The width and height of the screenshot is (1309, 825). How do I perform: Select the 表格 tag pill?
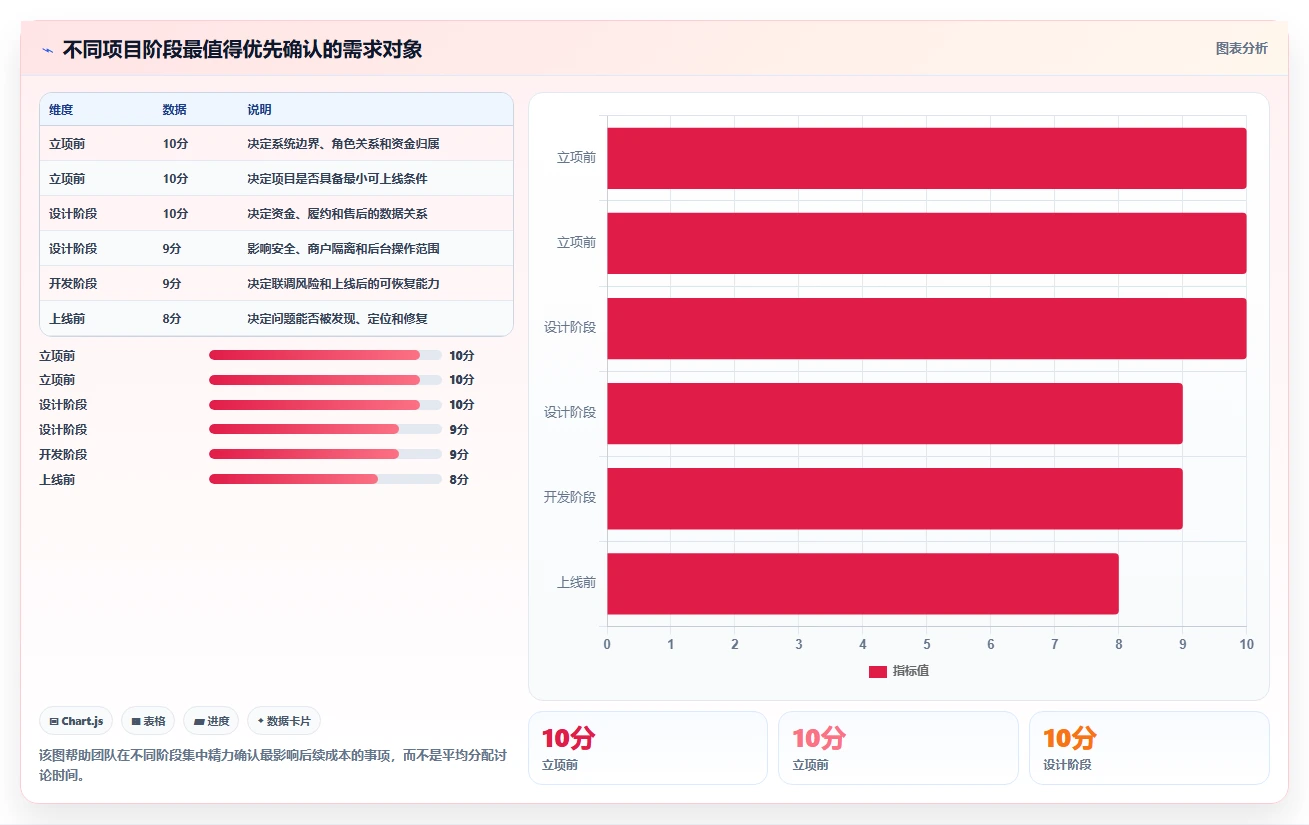click(148, 721)
